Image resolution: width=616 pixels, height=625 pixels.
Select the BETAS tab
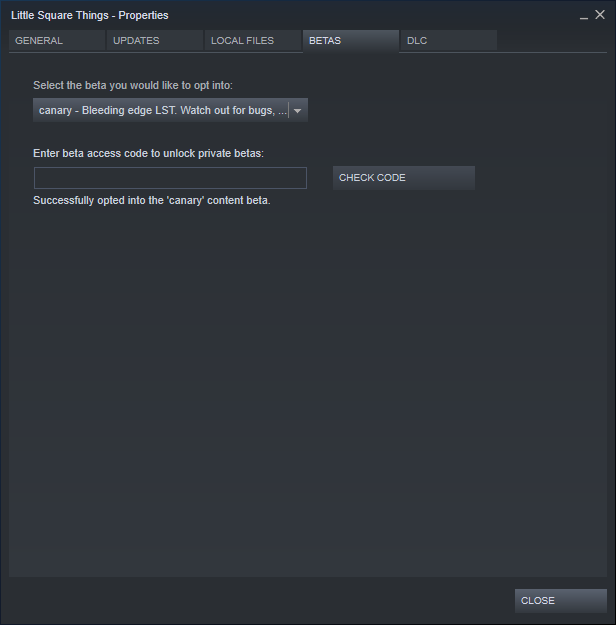tap(351, 41)
